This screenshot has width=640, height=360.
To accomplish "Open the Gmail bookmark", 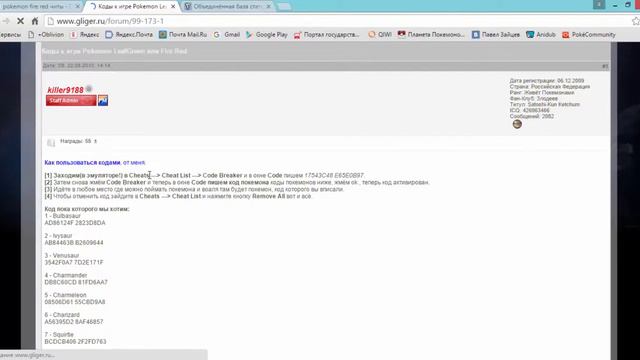I will coord(227,35).
